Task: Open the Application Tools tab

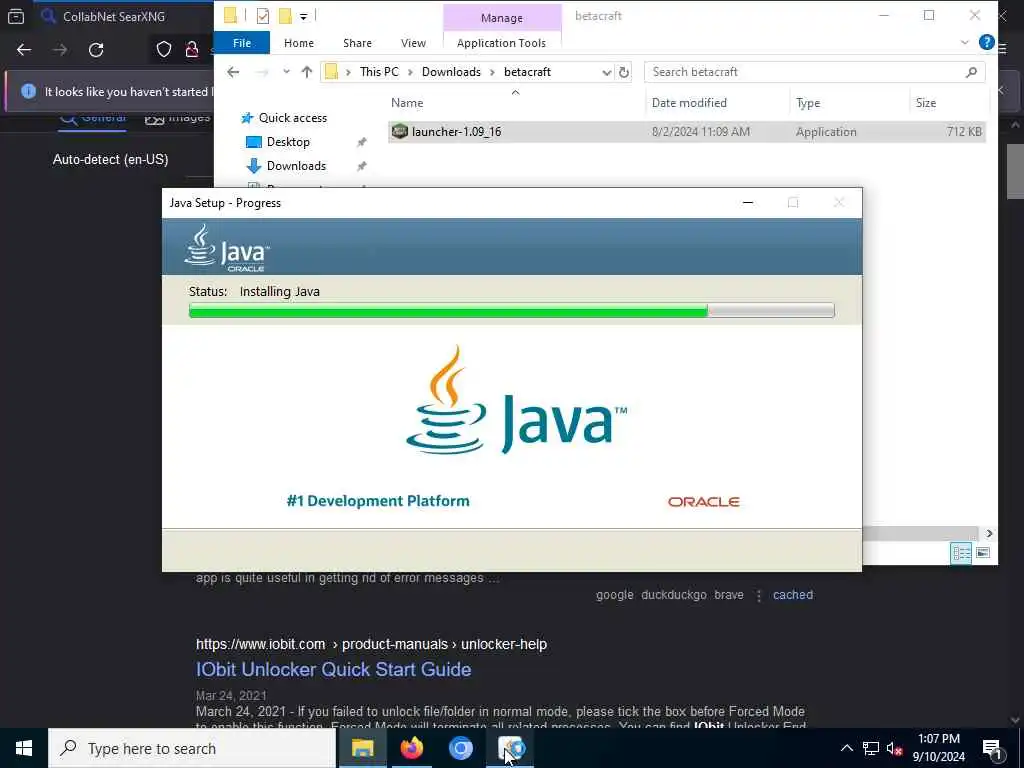Action: (501, 43)
